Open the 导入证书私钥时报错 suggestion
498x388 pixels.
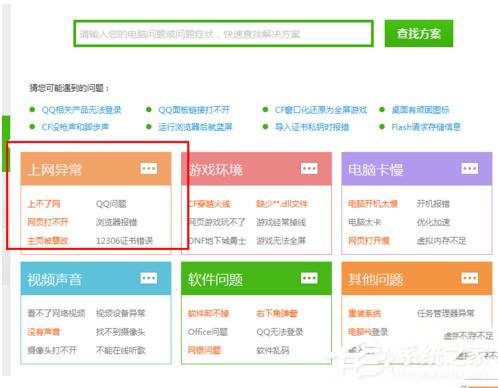click(312, 127)
